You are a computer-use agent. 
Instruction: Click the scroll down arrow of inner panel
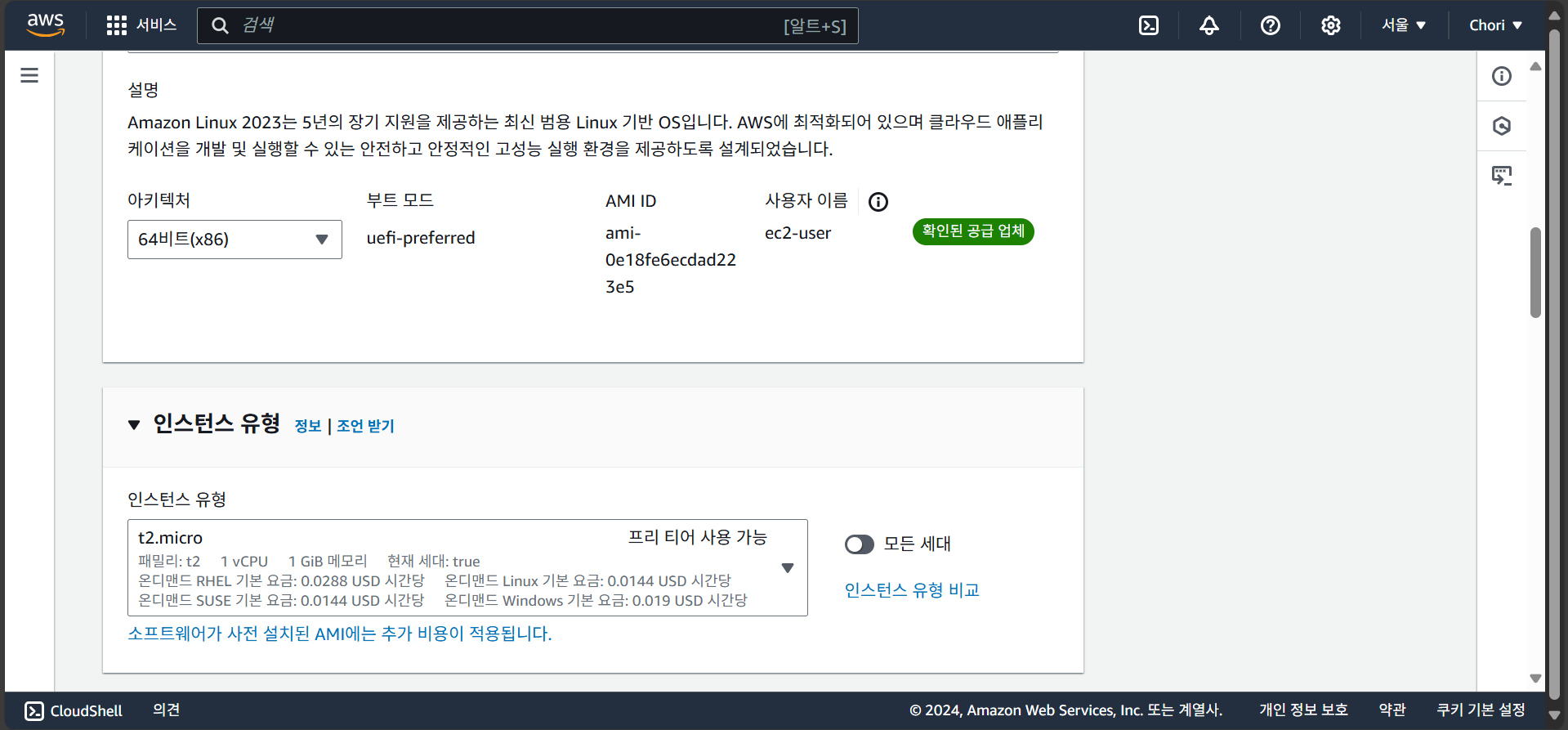tap(1535, 678)
